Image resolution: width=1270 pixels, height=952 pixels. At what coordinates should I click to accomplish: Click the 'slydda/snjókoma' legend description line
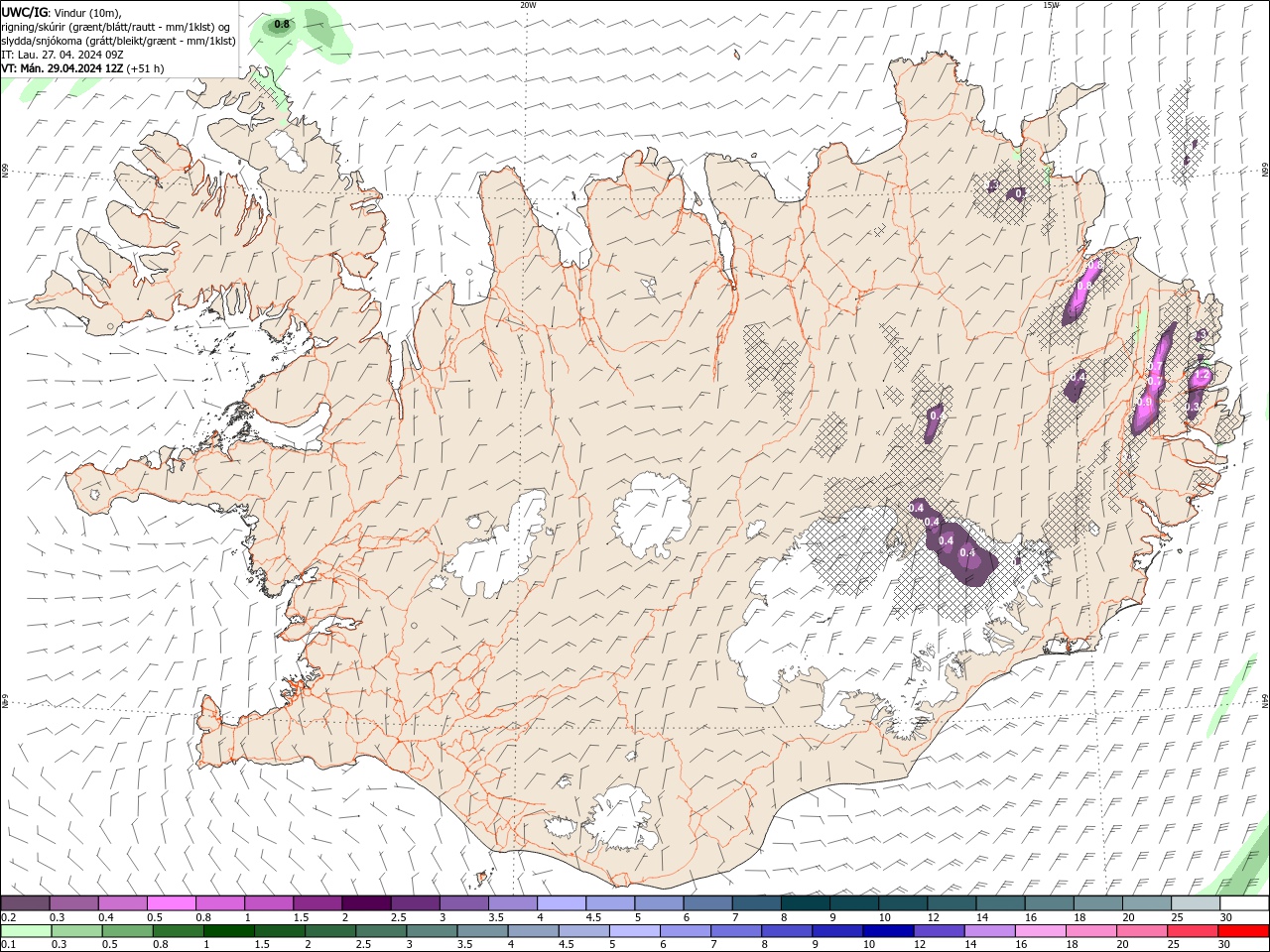click(x=119, y=41)
